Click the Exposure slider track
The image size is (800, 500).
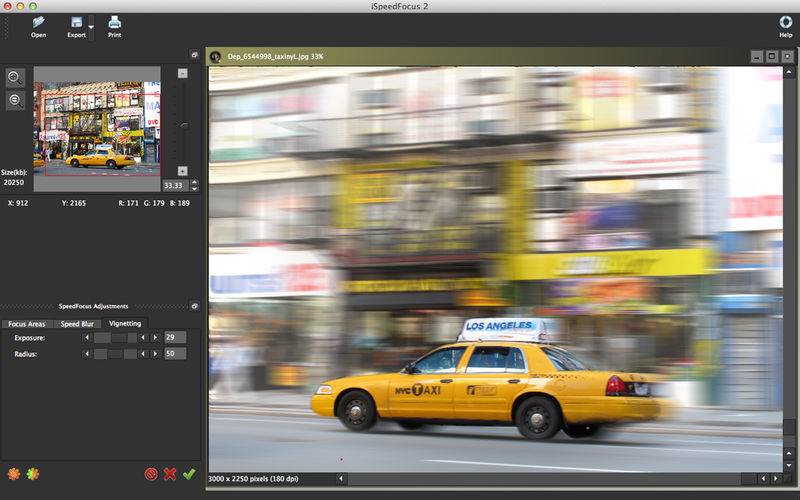pyautogui.click(x=115, y=338)
